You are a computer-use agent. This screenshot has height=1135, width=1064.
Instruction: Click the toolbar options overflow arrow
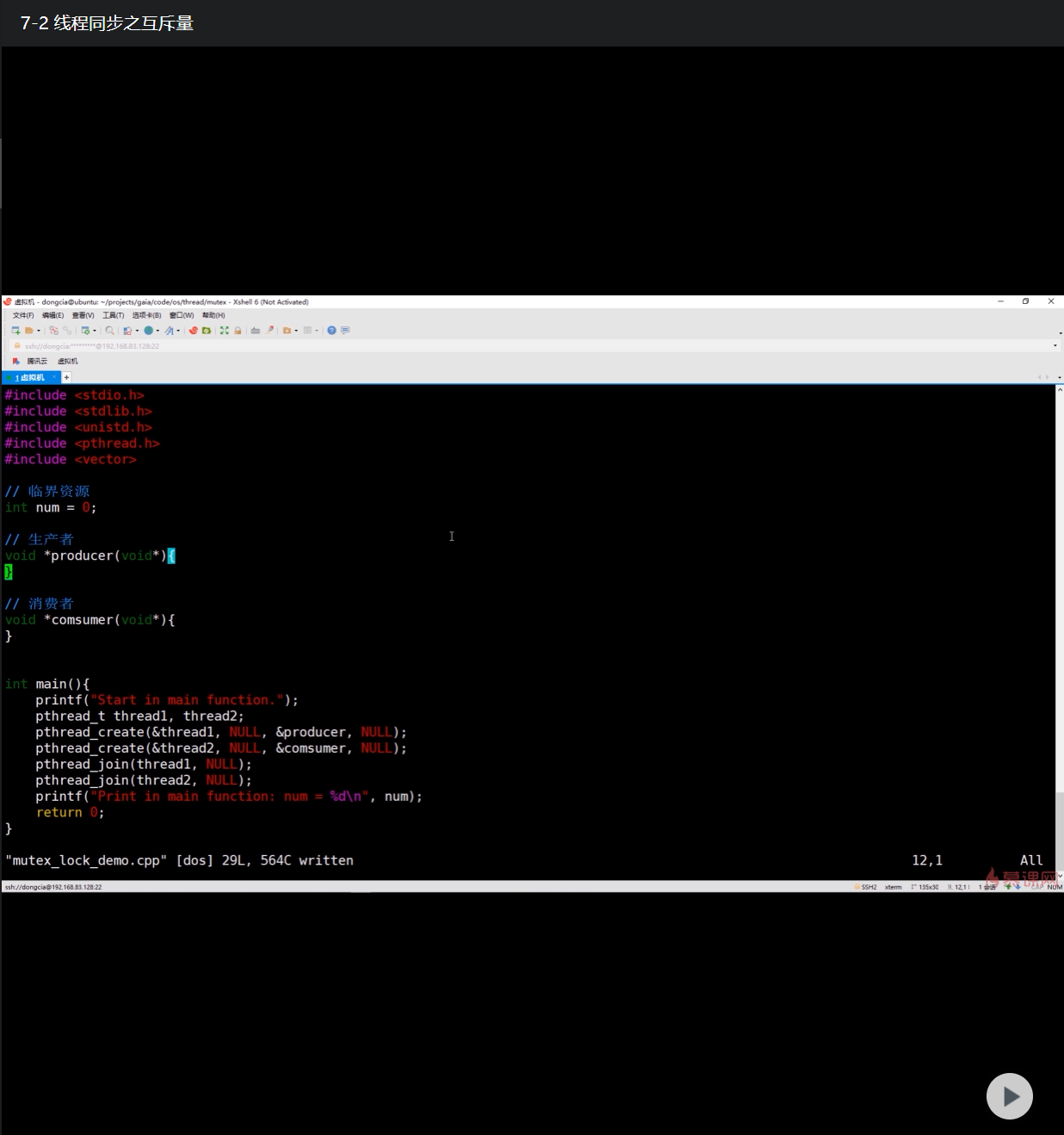pos(1060,332)
